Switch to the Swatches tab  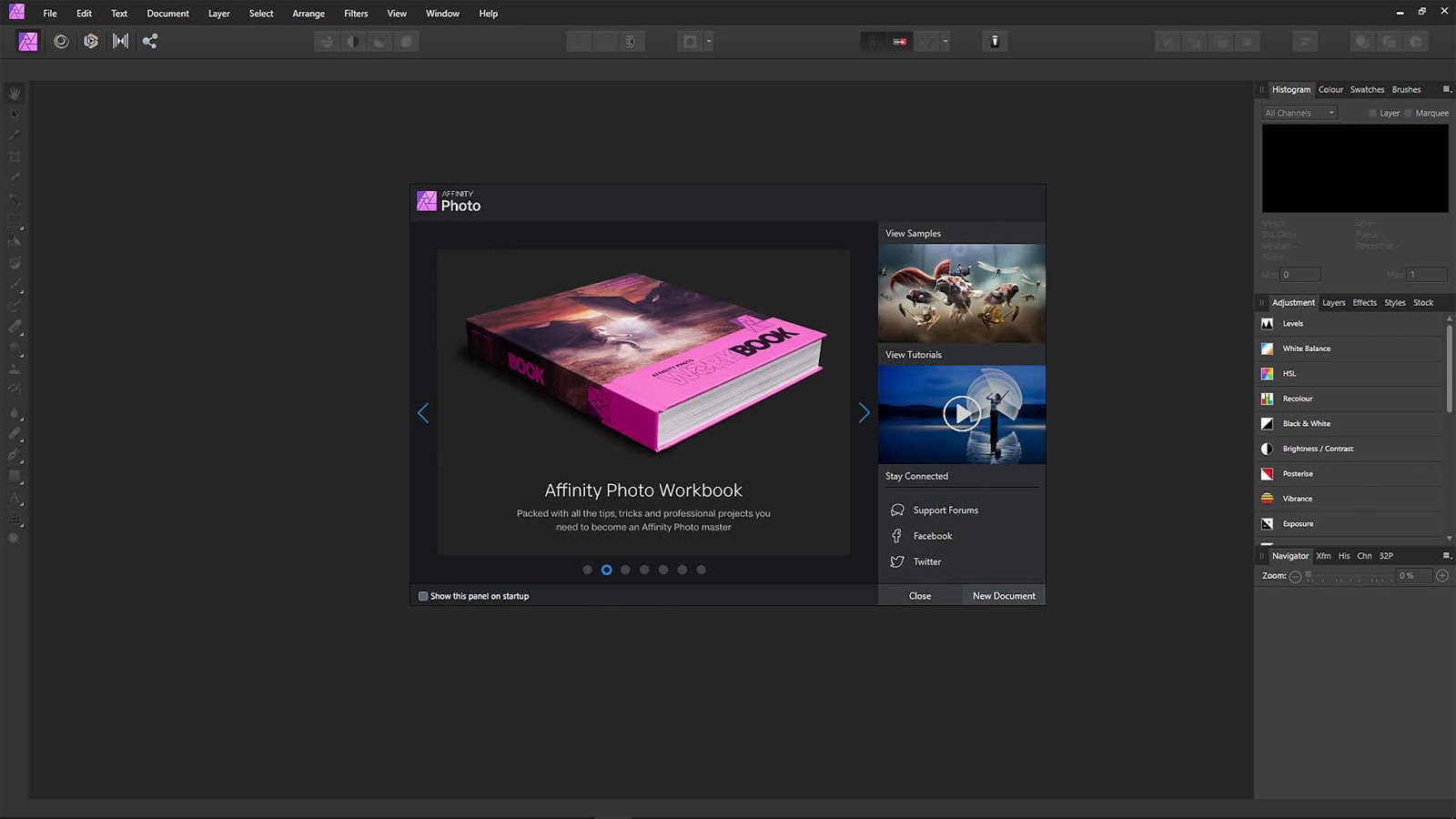click(1367, 89)
